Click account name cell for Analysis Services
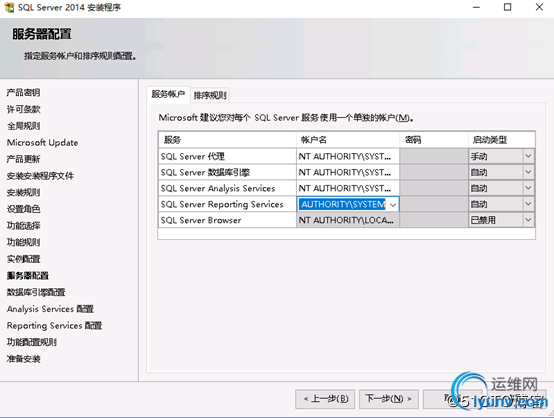The height and width of the screenshot is (418, 554). [348, 188]
